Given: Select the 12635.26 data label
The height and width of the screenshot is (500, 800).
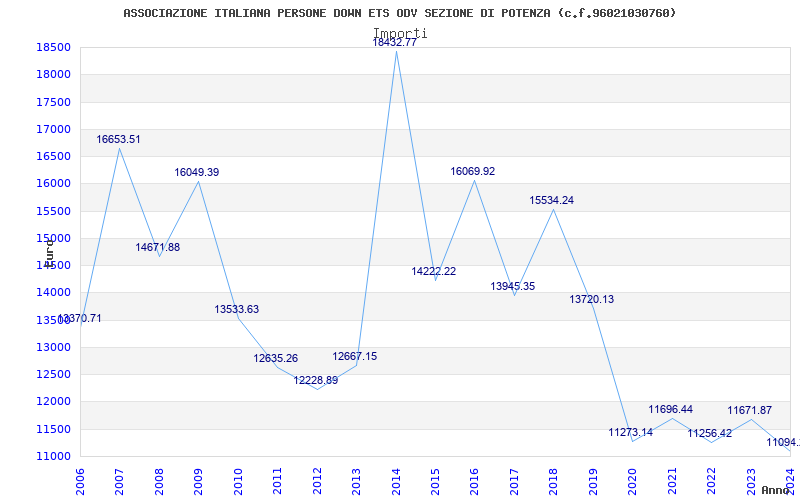Looking at the screenshot, I should (x=276, y=359).
